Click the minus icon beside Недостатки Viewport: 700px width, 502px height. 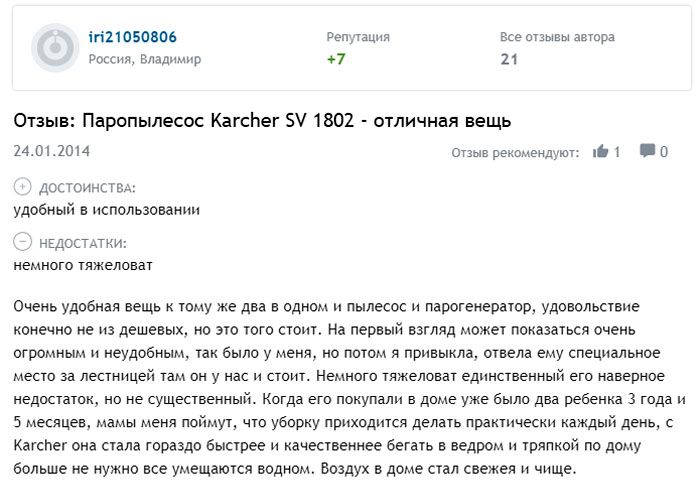click(23, 242)
